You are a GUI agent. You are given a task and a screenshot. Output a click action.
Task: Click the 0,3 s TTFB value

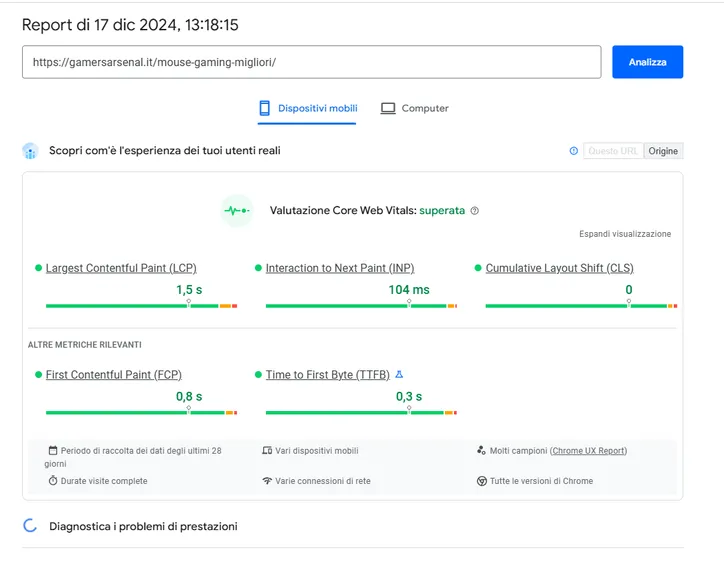409,397
